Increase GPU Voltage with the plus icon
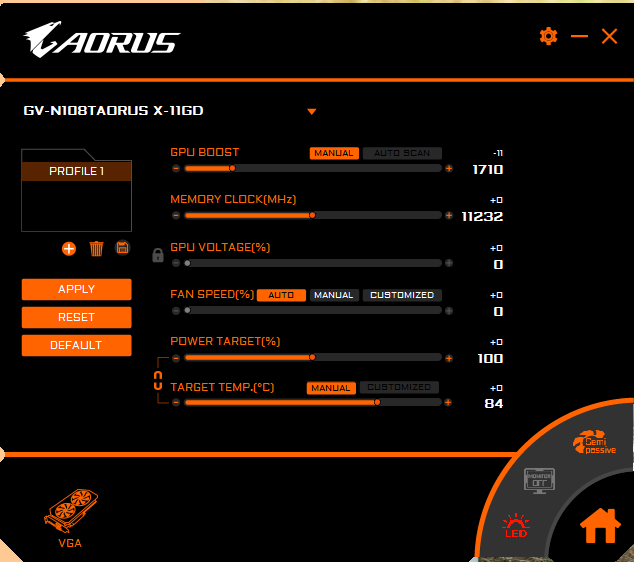634x562 pixels. tap(449, 263)
